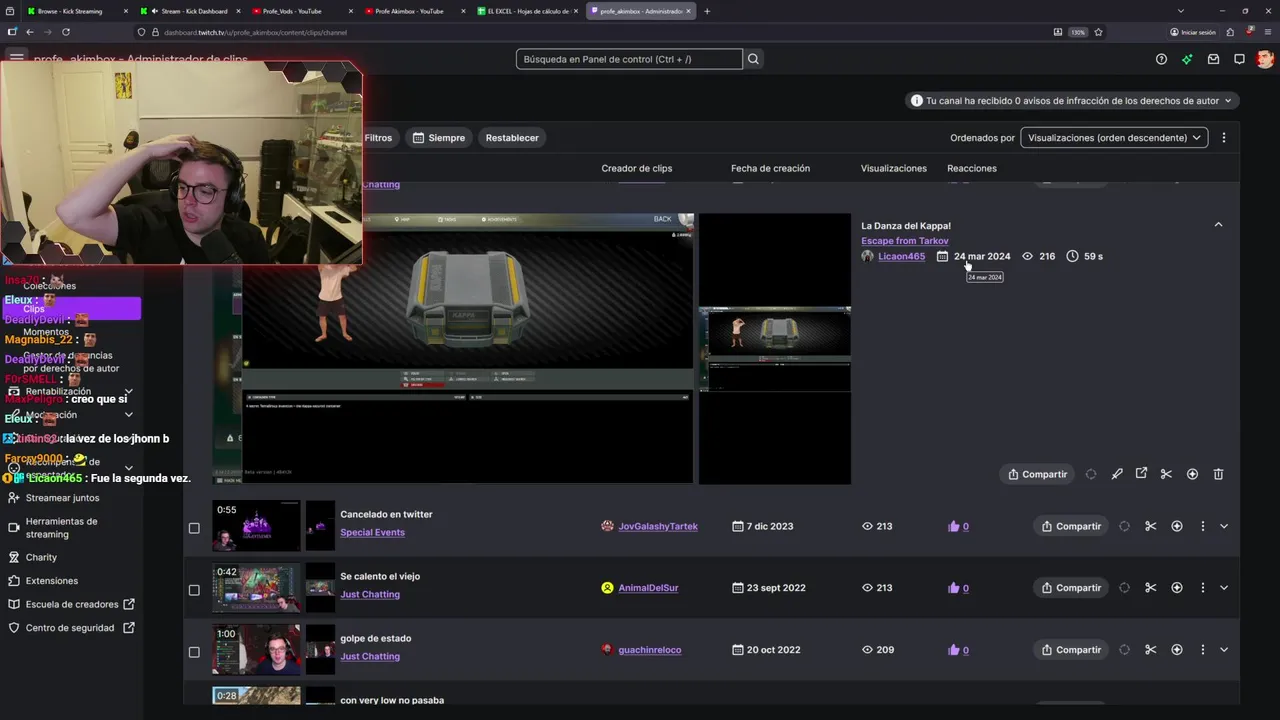Click thumbs-up reaction on golpe de estado row
Image resolution: width=1280 pixels, height=720 pixels.
(x=953, y=650)
